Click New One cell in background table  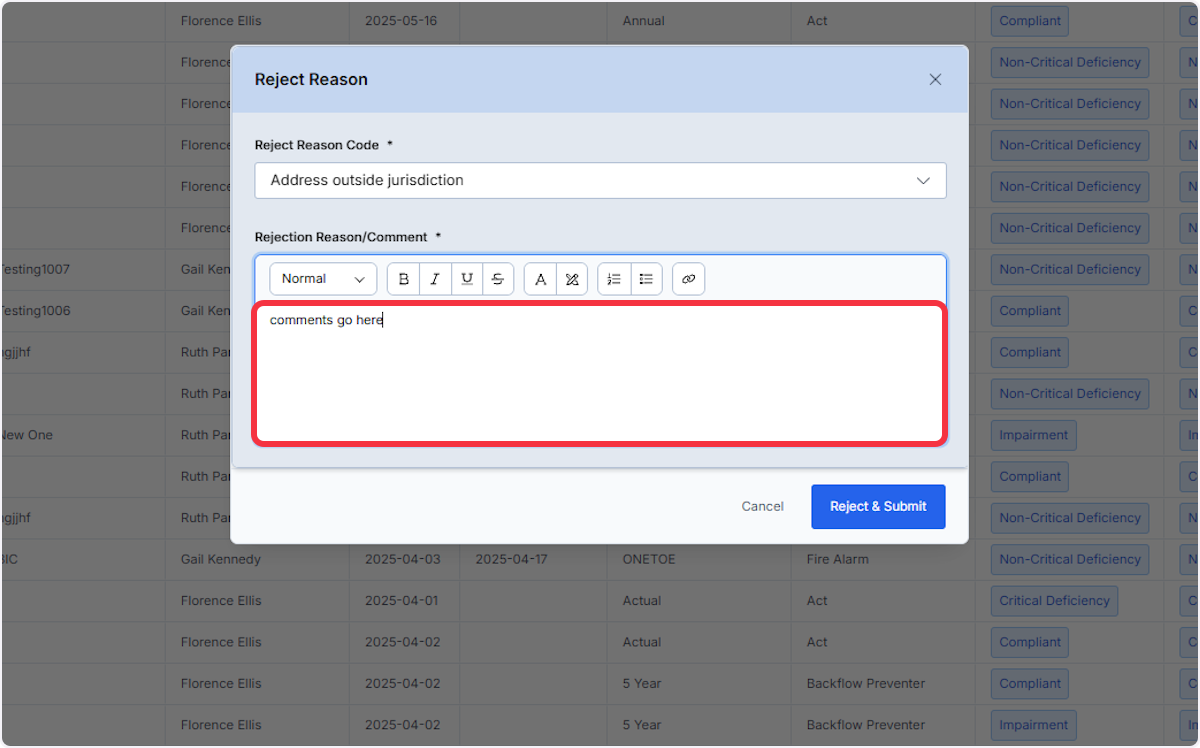[x=27, y=435]
